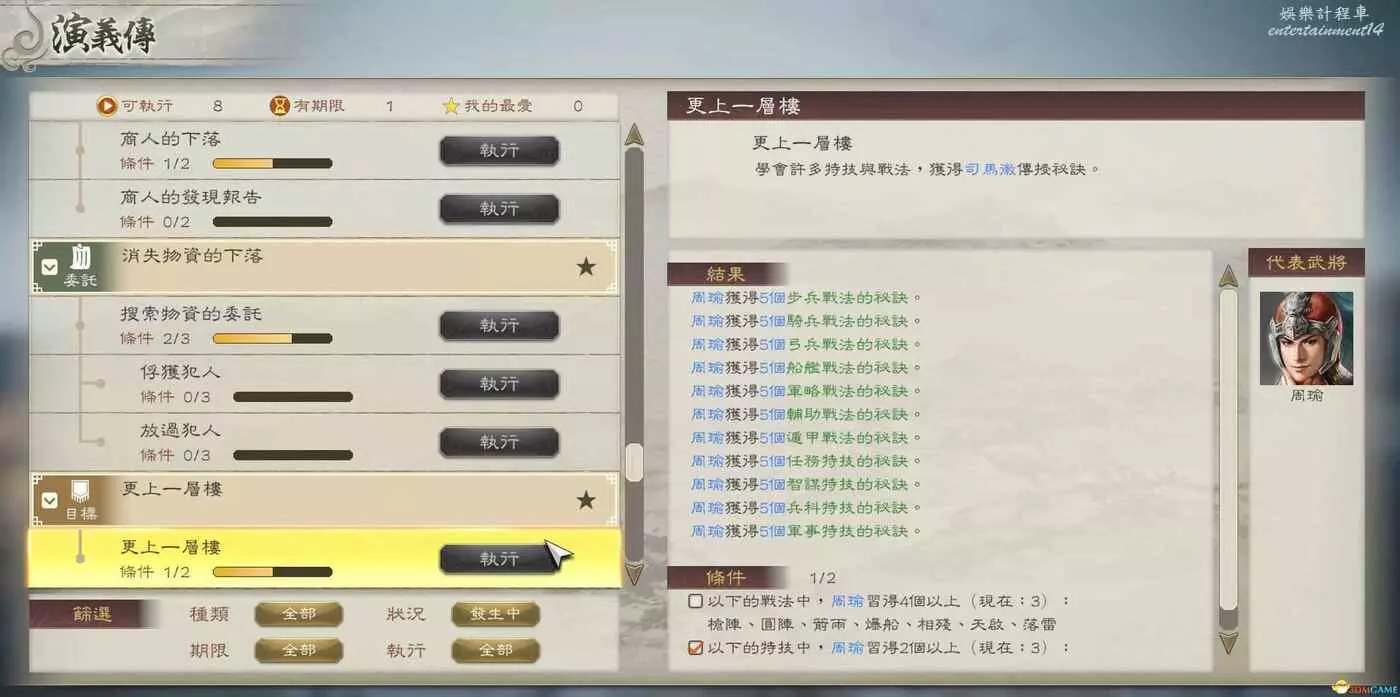1400x697 pixels.
Task: Toggle the checked 特技 condition checkbox
Action: click(696, 647)
